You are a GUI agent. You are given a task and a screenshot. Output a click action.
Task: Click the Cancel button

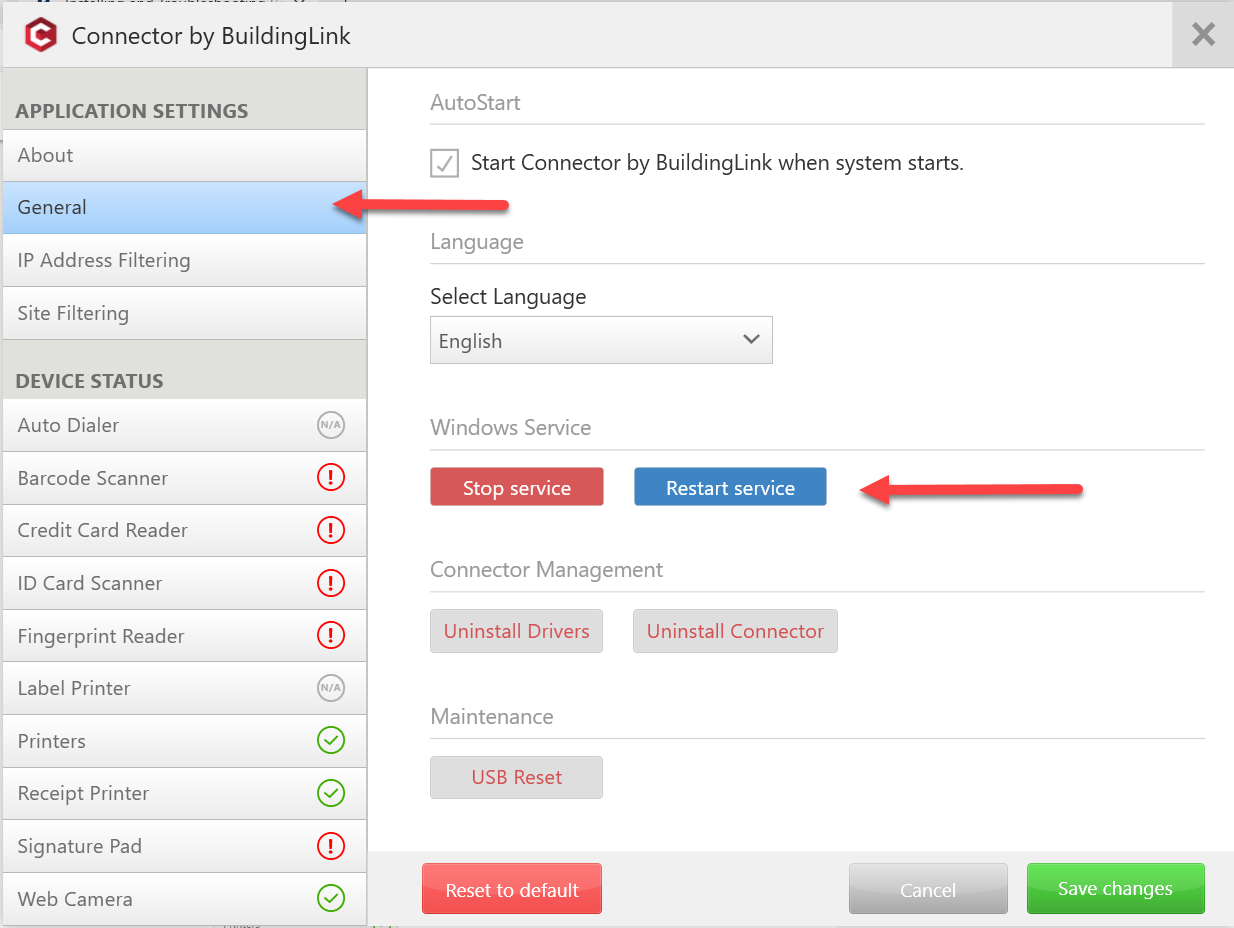pyautogui.click(x=928, y=889)
